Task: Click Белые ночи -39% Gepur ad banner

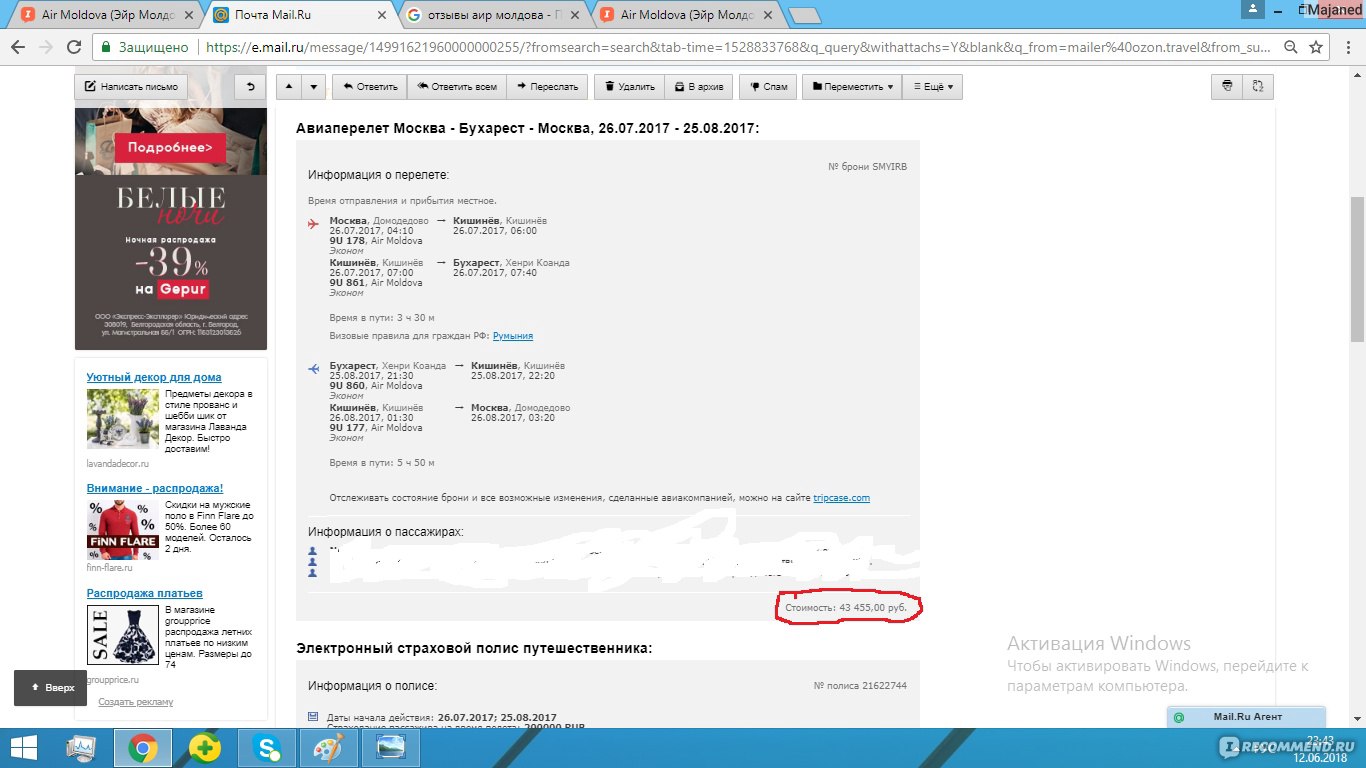Action: (171, 262)
